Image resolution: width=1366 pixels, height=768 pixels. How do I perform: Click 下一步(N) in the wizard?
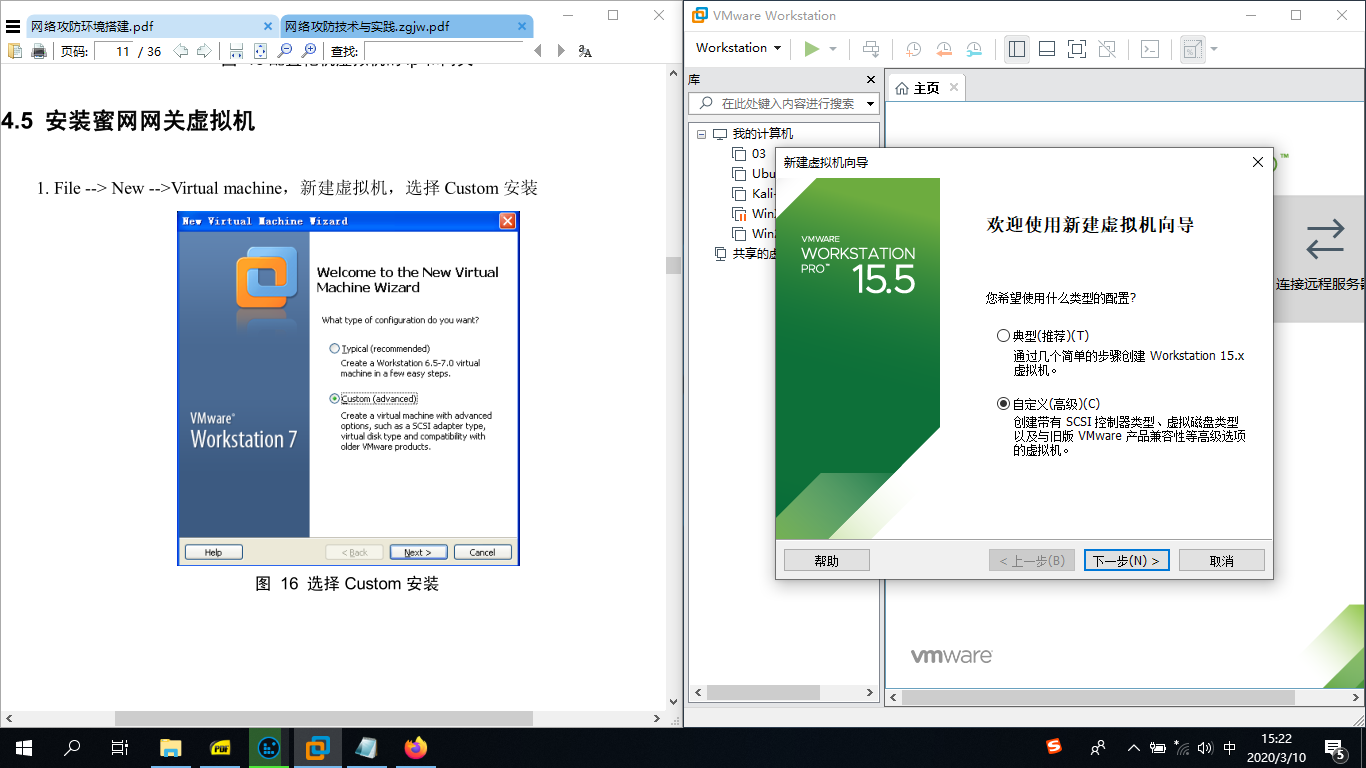[x=1126, y=560]
